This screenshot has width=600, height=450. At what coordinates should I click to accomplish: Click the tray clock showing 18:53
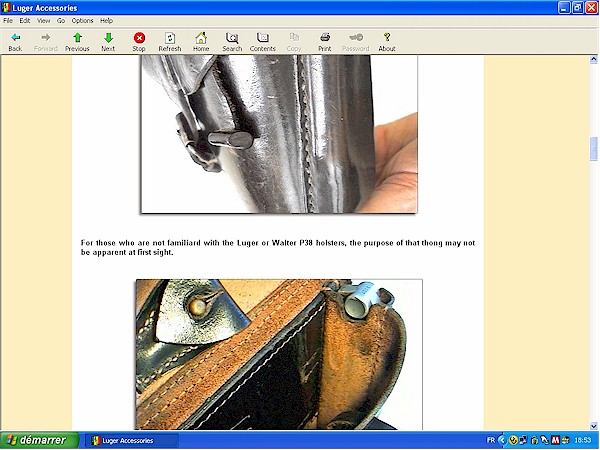(582, 440)
